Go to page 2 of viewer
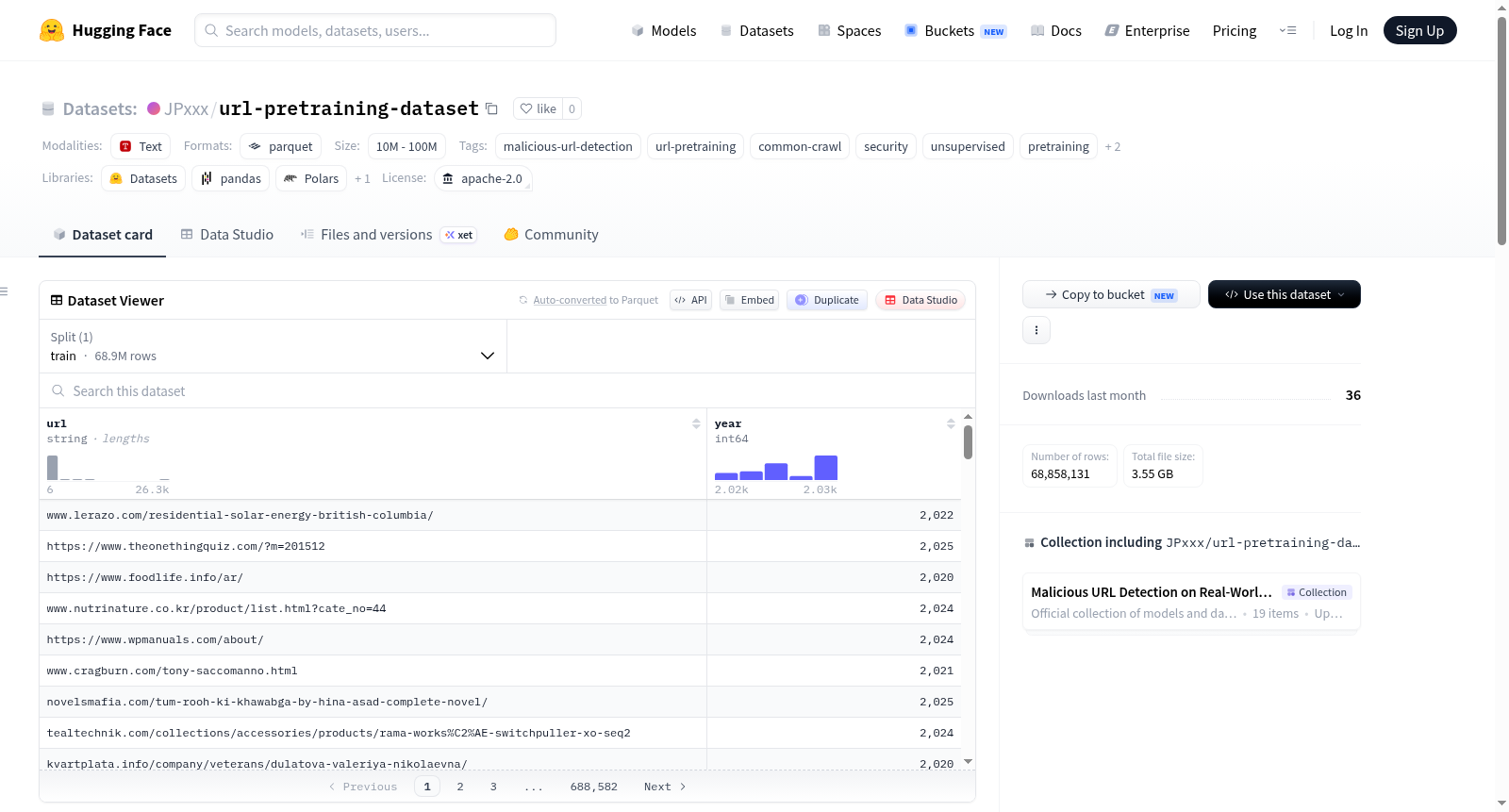 (460, 787)
